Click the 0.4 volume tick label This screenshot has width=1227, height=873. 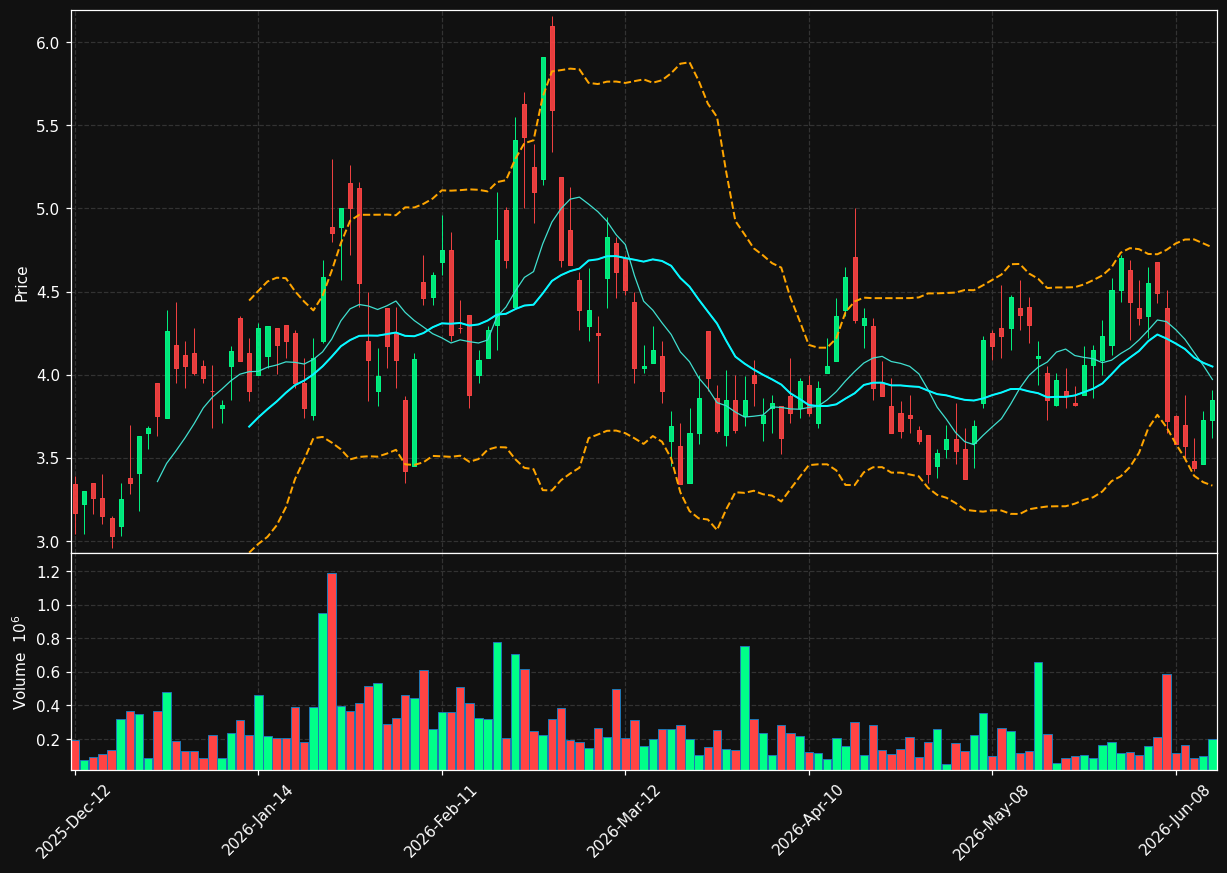pyautogui.click(x=50, y=706)
